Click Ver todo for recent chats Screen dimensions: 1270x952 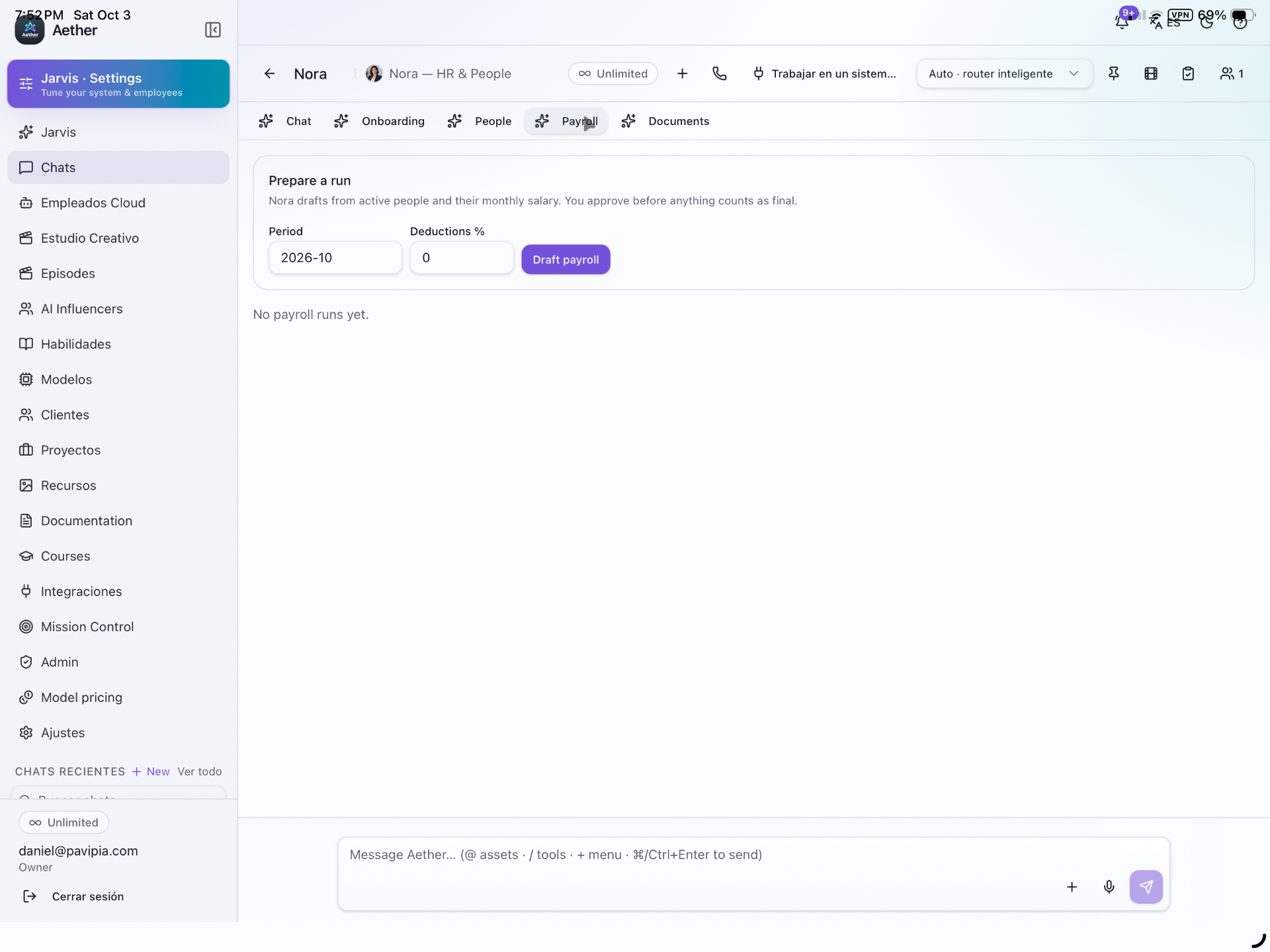tap(200, 771)
